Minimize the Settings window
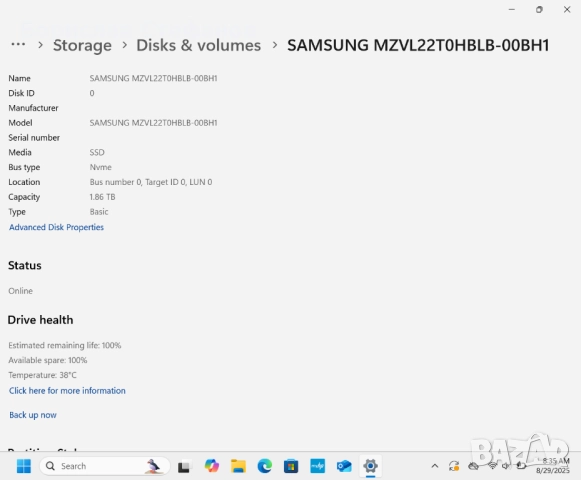Image resolution: width=581 pixels, height=480 pixels. click(x=512, y=10)
